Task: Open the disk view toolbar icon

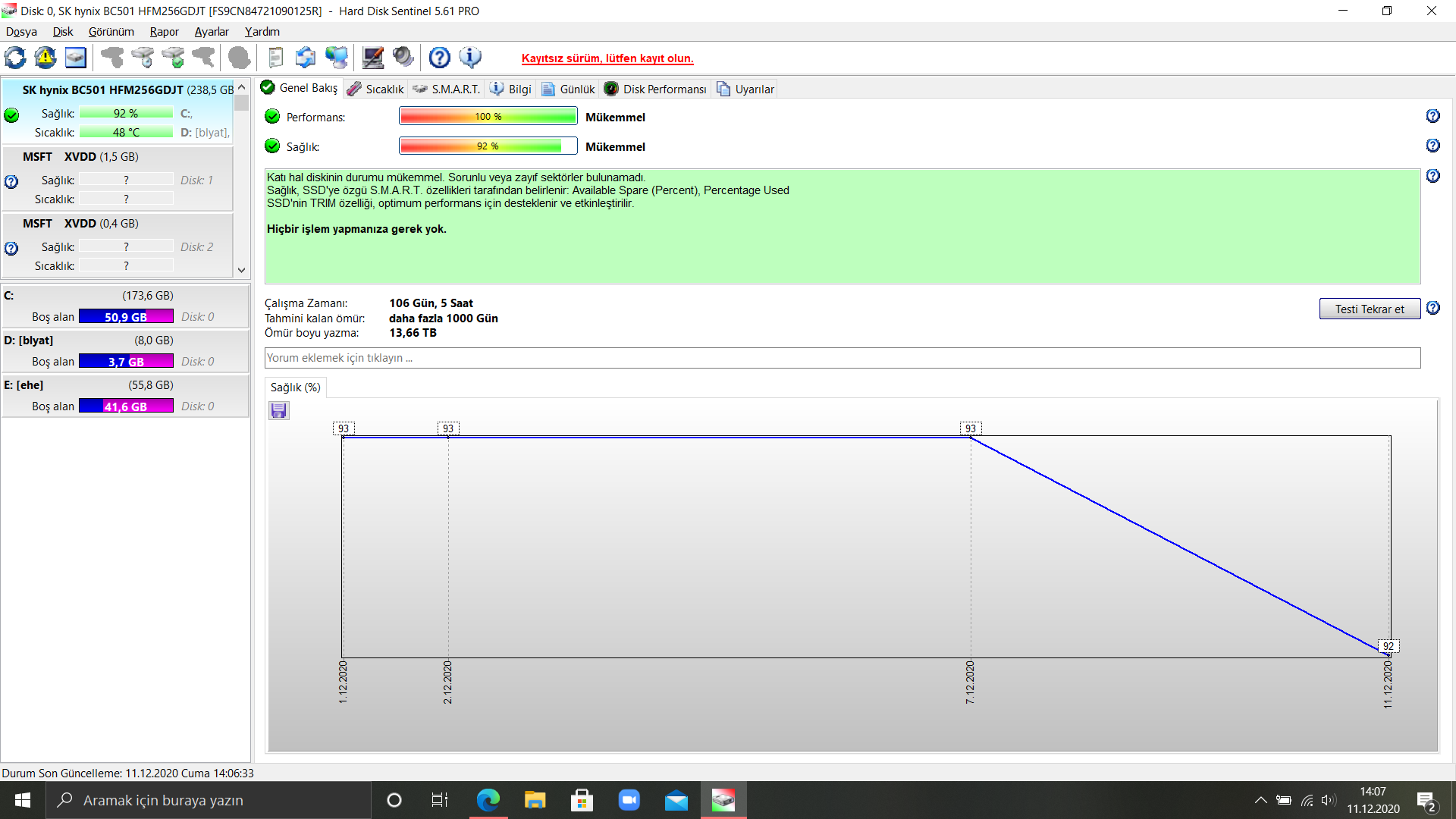Action: (76, 58)
